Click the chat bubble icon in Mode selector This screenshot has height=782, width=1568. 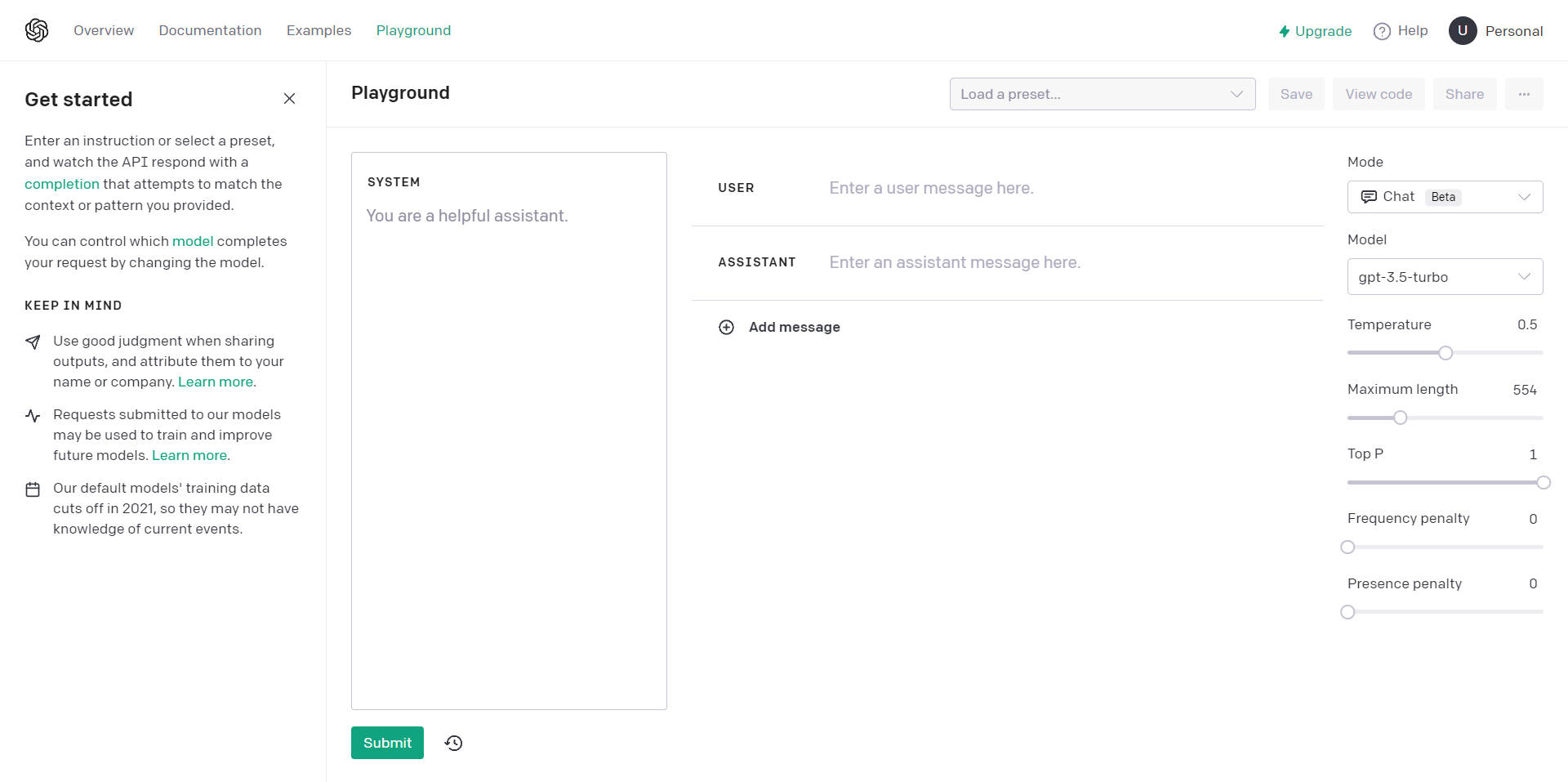[x=1369, y=197]
